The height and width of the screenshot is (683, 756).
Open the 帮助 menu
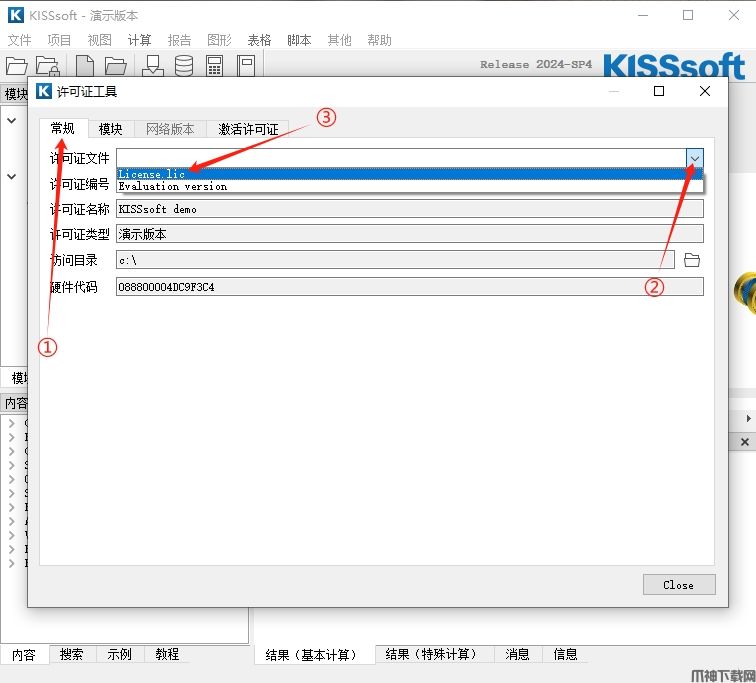coord(379,40)
